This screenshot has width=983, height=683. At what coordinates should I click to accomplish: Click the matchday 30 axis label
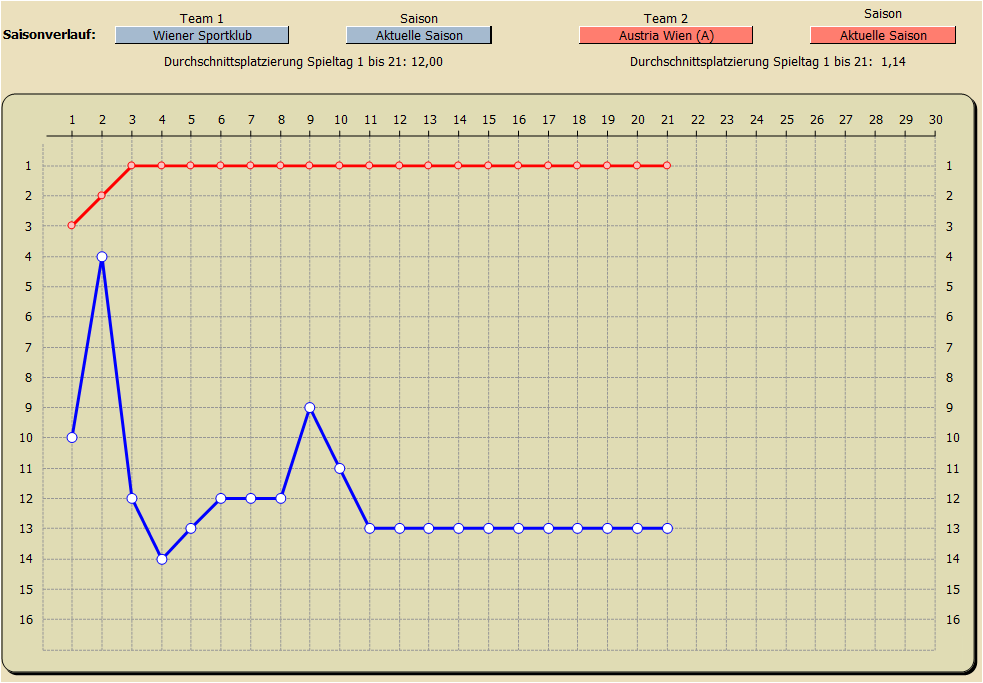[x=935, y=119]
